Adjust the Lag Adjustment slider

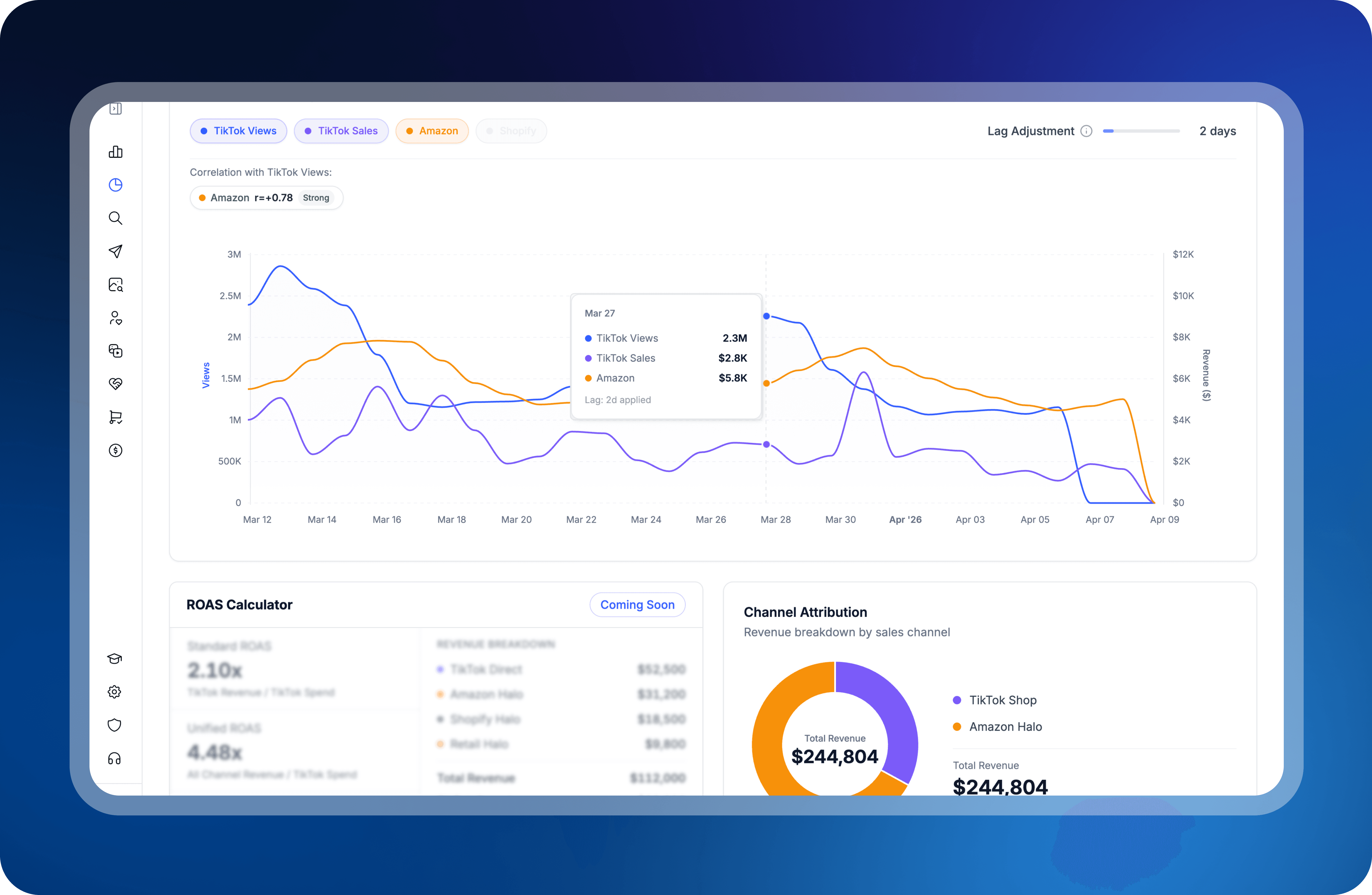click(1141, 131)
